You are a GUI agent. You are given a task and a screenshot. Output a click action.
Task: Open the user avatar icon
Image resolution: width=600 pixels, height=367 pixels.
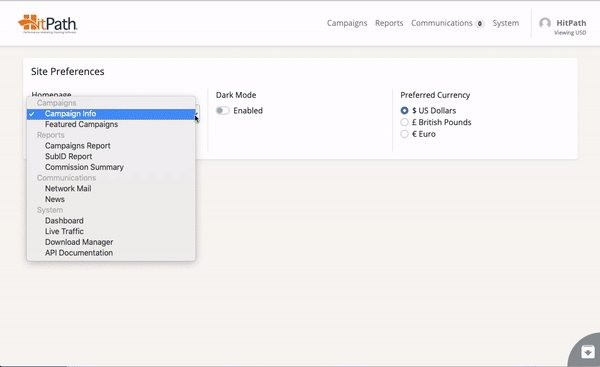545,23
